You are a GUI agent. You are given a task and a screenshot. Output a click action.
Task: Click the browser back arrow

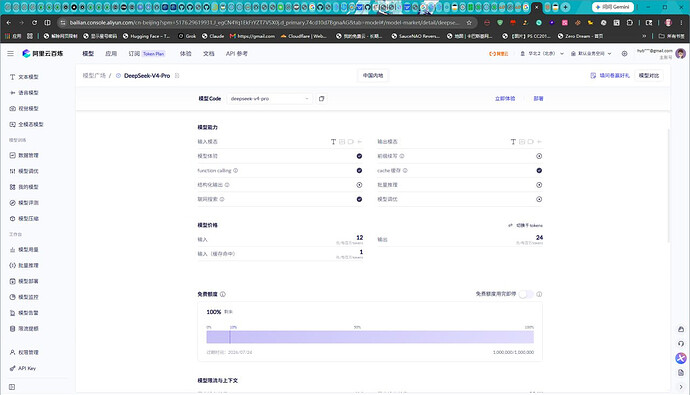pos(9,22)
